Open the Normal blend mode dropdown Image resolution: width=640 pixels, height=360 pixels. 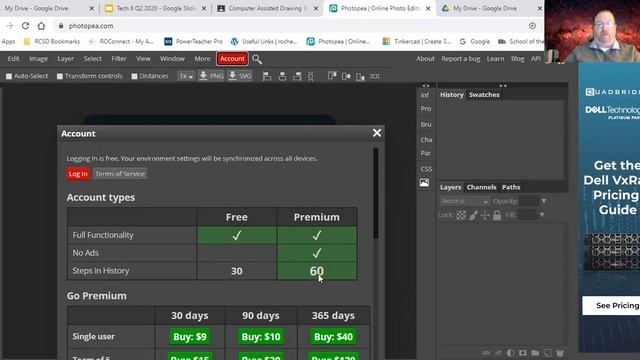[464, 201]
